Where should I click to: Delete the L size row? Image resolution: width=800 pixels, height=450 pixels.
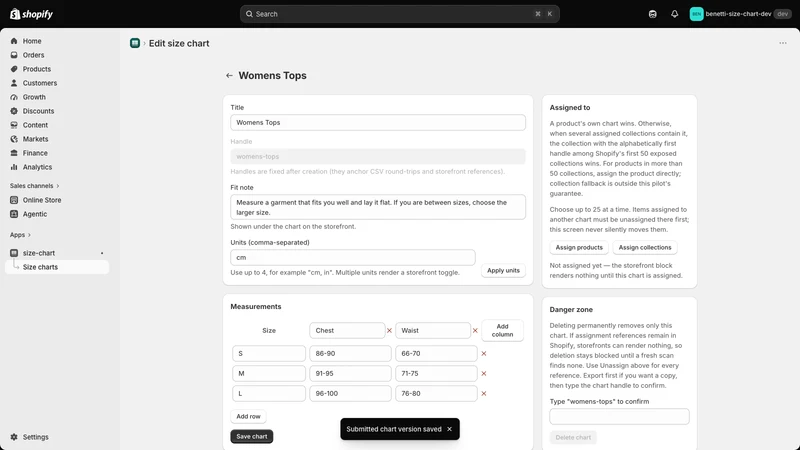point(484,393)
